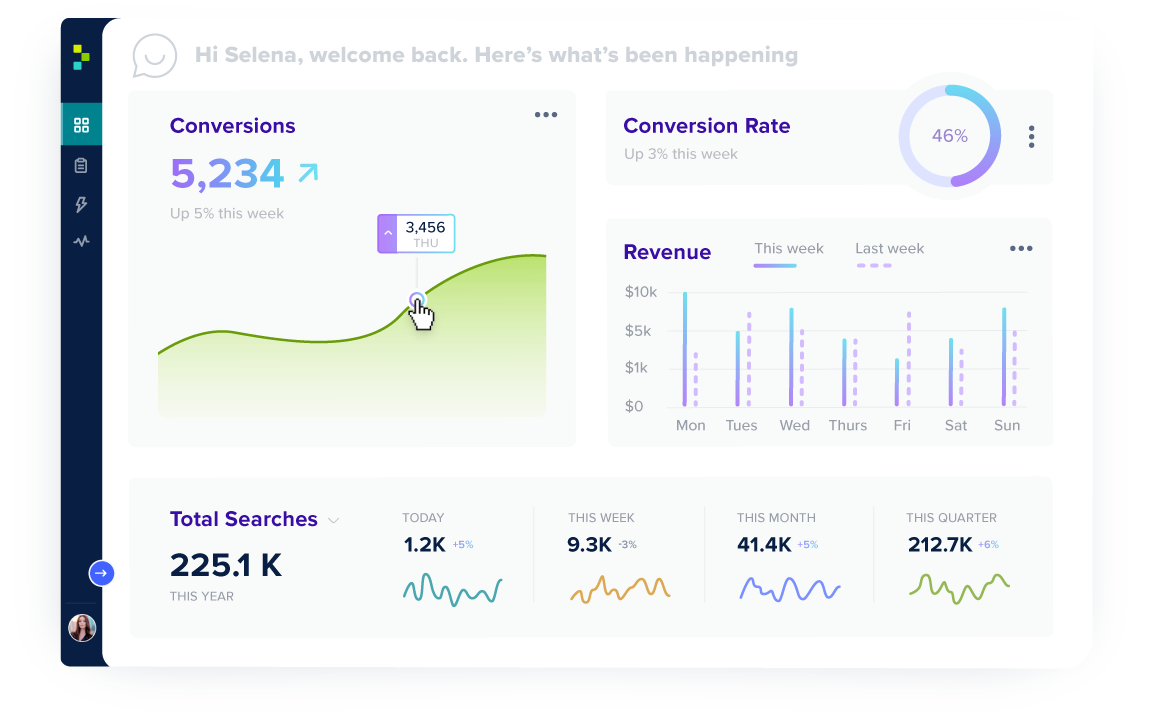
Task: Click the smiley speech bubble greeting icon
Action: 154,56
